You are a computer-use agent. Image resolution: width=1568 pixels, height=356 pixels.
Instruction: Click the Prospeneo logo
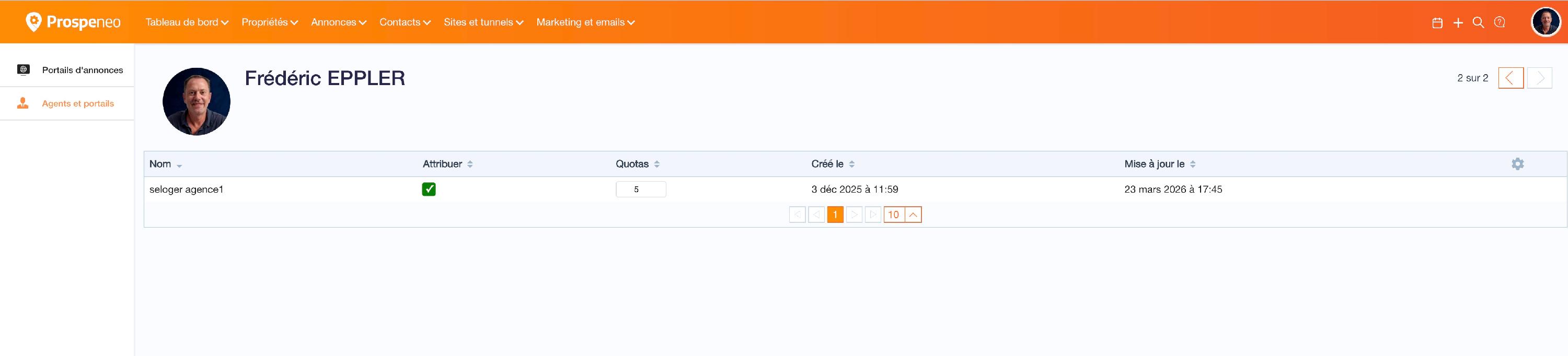point(73,22)
